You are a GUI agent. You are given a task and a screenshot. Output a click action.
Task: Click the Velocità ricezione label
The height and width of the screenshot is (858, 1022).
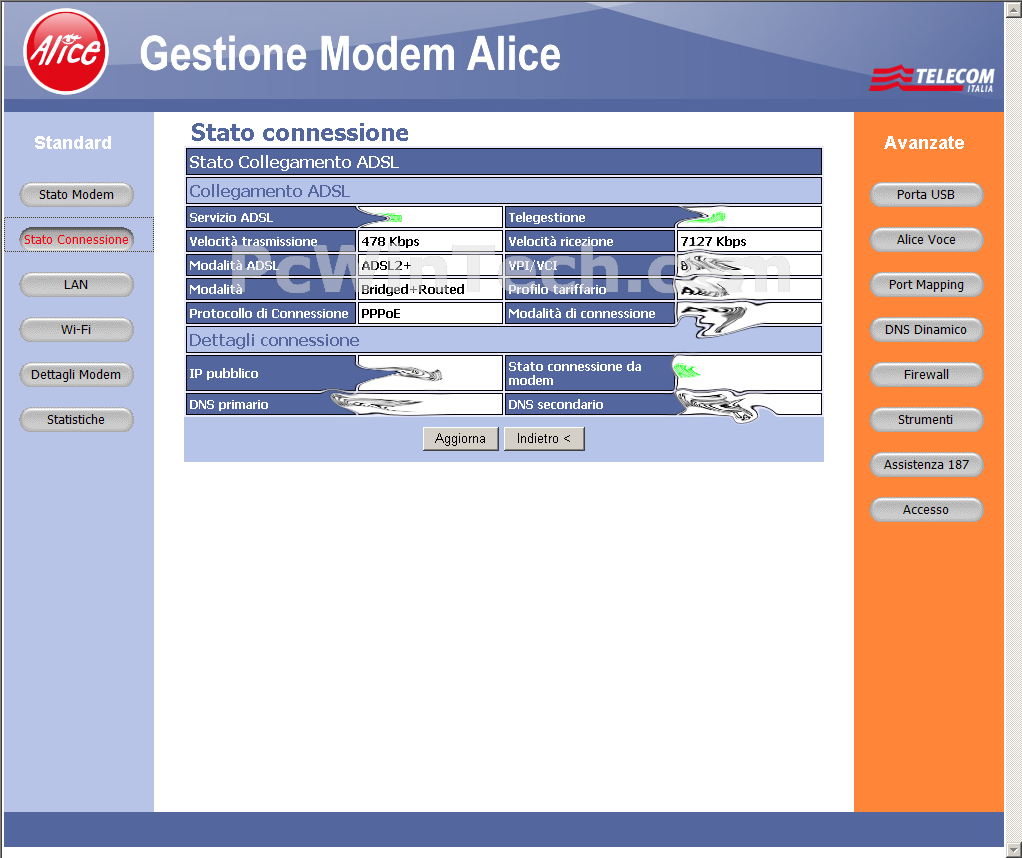coord(561,241)
